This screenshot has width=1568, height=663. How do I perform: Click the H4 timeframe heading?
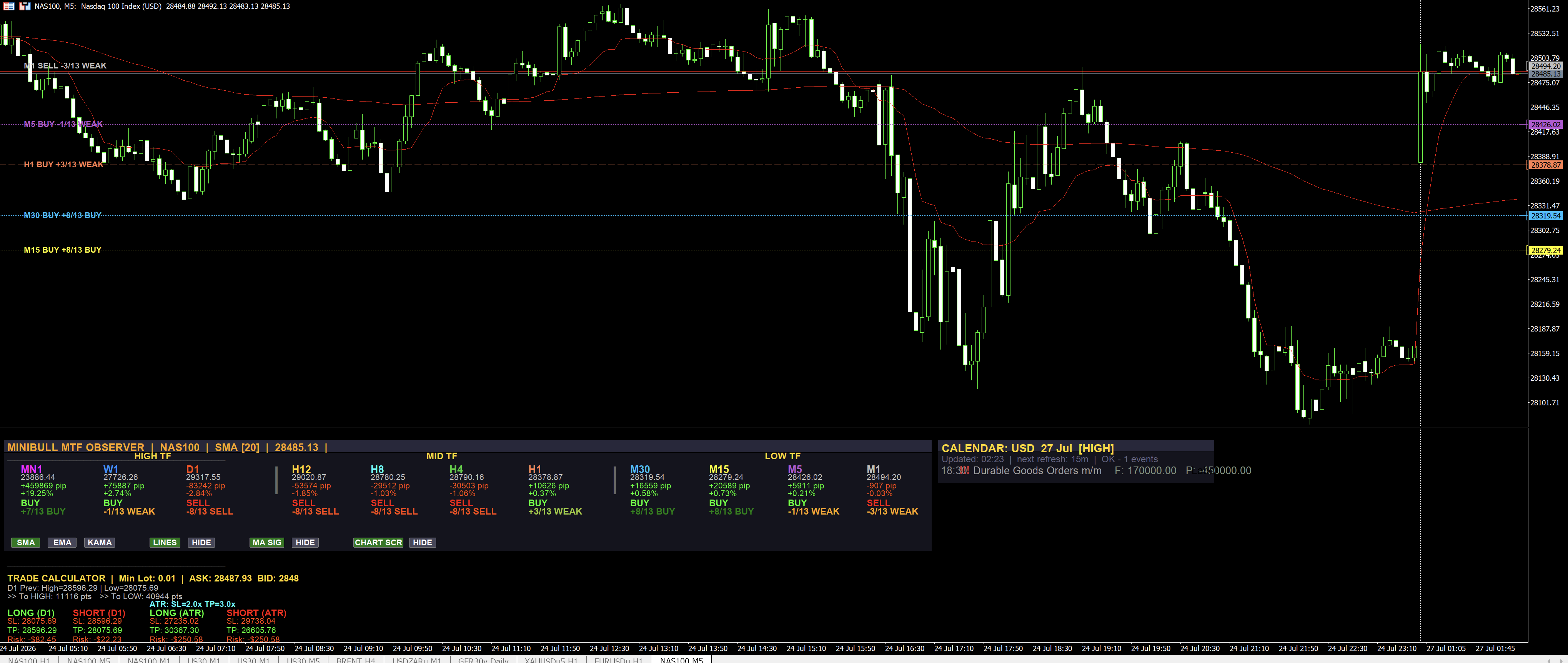(456, 470)
